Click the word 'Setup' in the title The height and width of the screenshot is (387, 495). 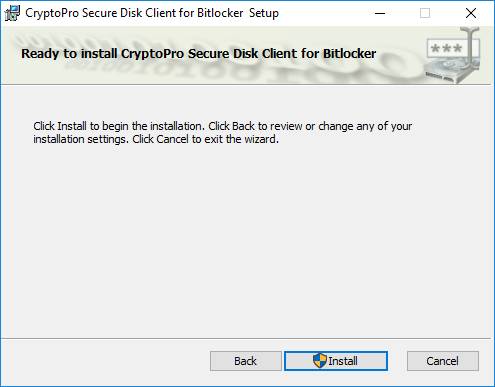pyautogui.click(x=264, y=14)
